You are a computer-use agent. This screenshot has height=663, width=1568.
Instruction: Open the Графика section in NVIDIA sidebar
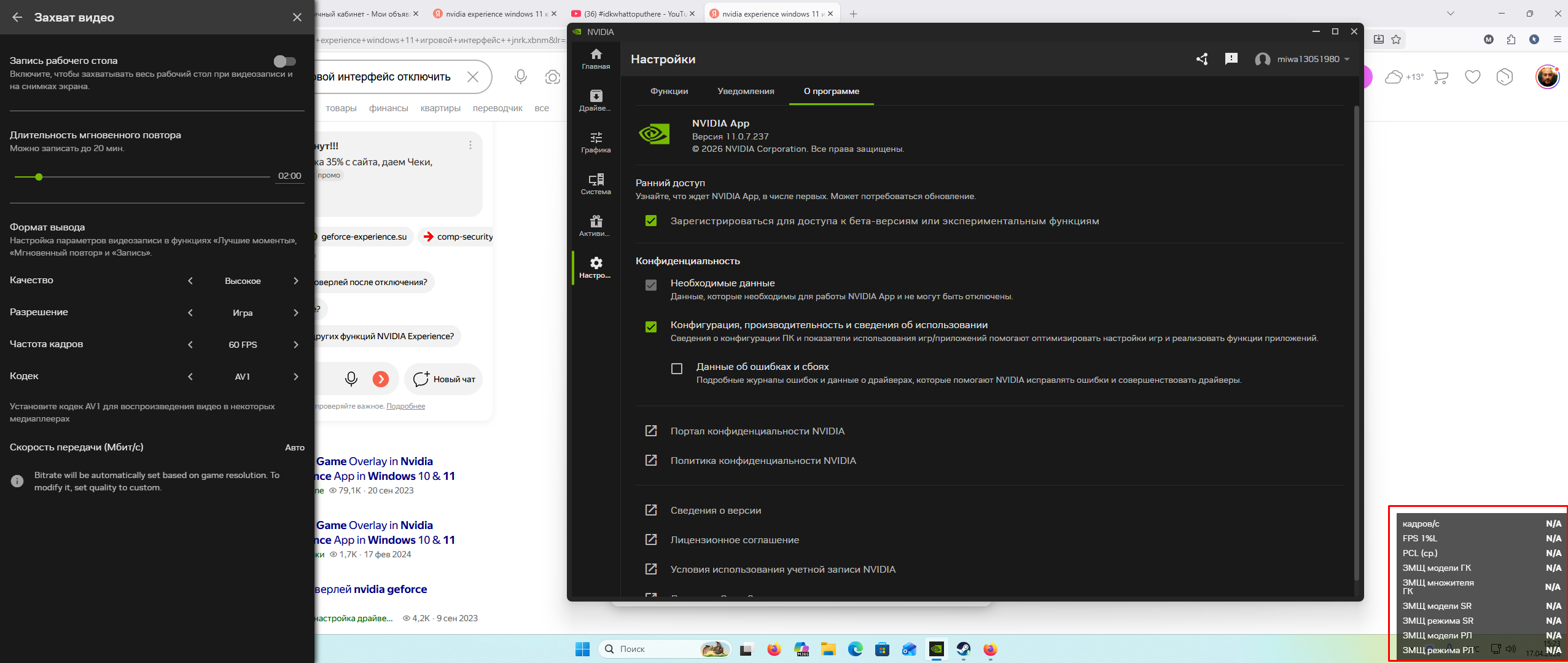(x=596, y=143)
